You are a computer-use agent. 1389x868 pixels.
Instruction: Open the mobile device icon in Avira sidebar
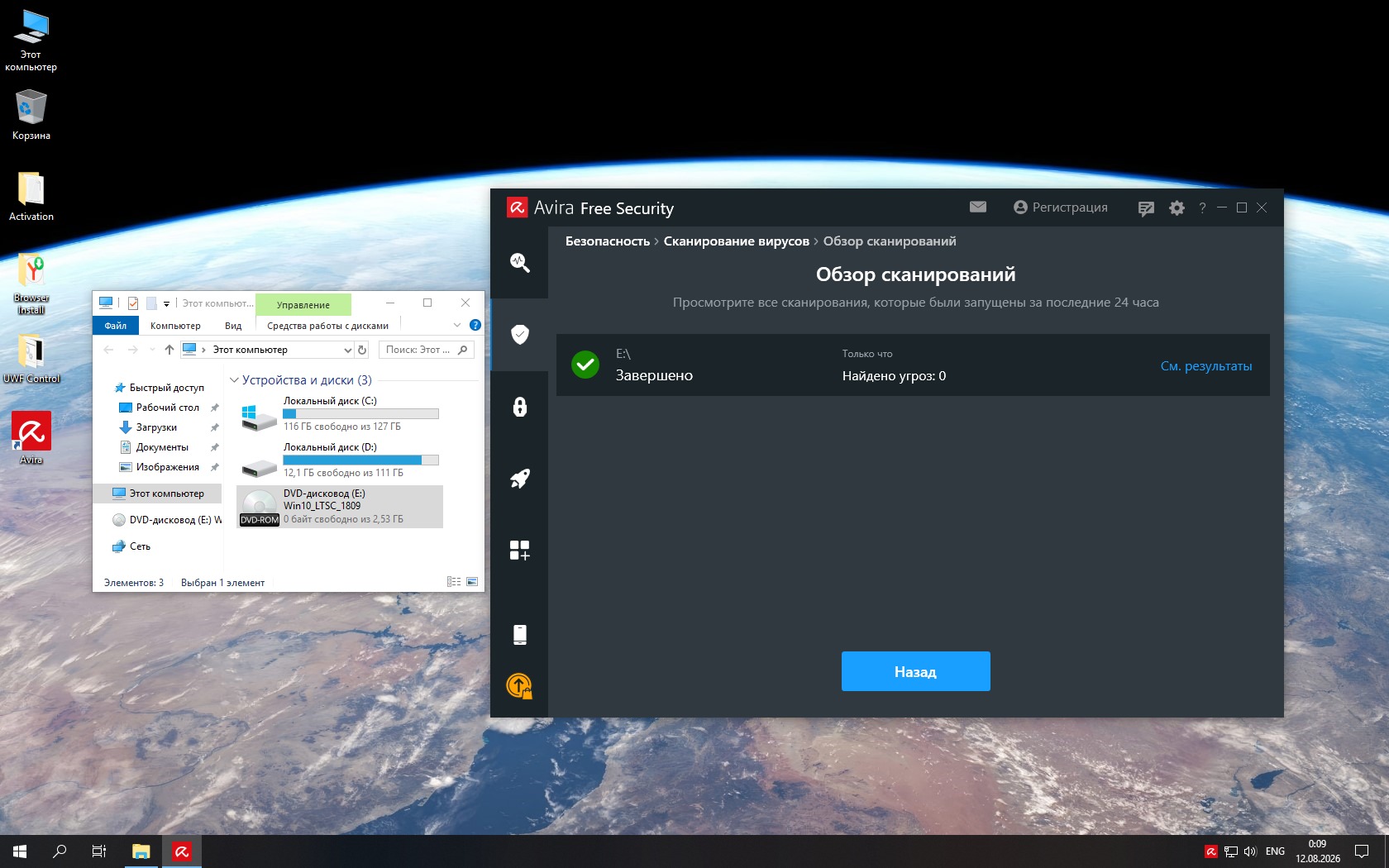(x=519, y=634)
